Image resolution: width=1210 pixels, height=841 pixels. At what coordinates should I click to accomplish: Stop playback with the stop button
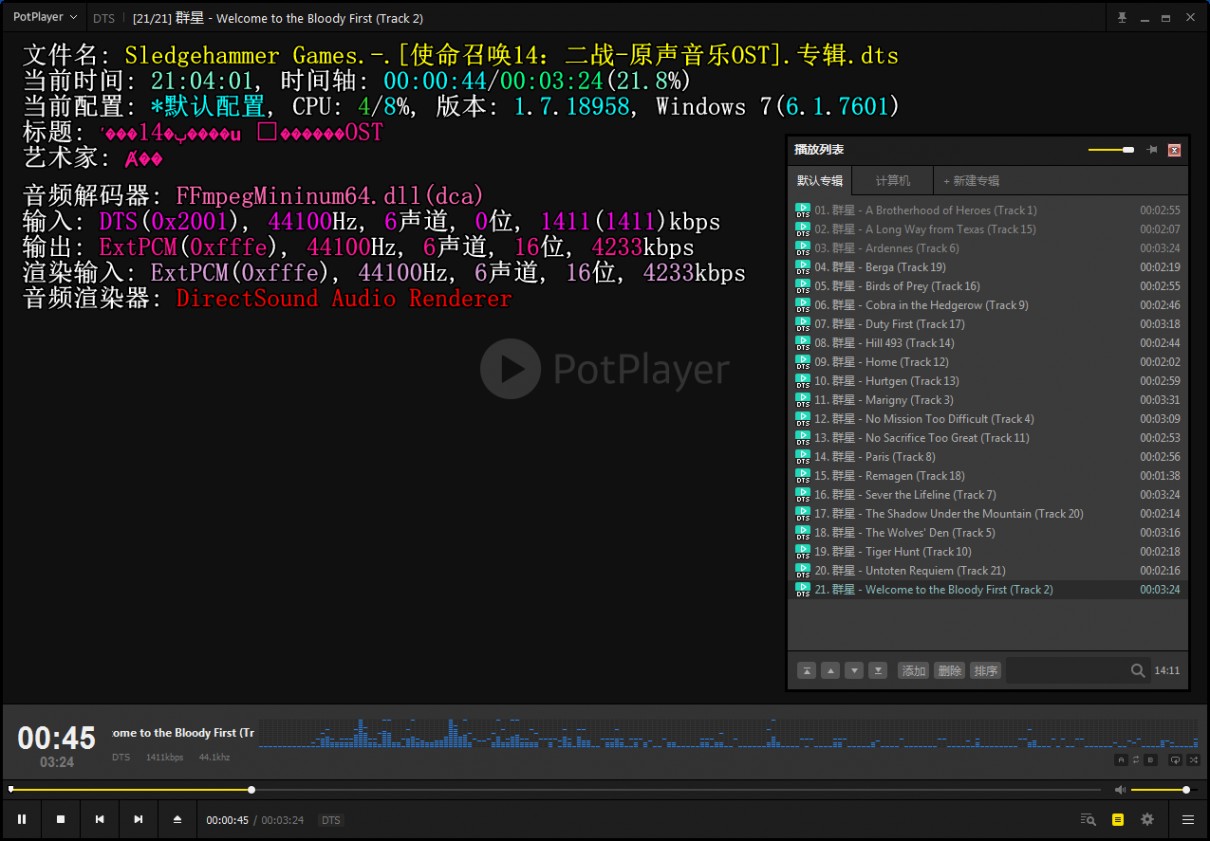[x=61, y=819]
